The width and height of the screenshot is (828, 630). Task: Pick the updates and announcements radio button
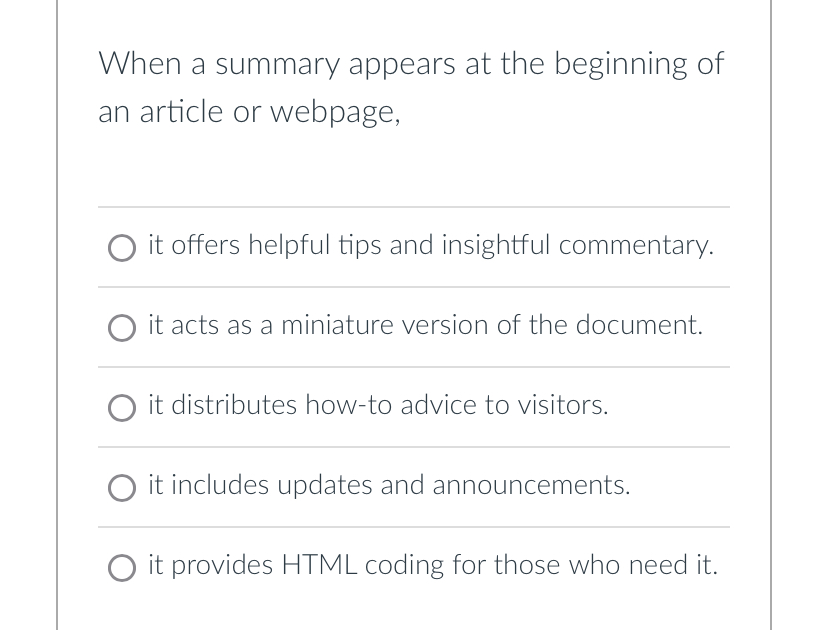(x=122, y=488)
